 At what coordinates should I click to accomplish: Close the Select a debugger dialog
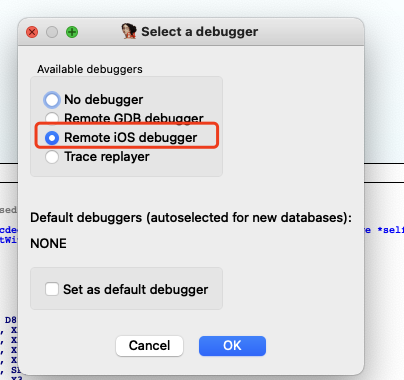pos(32,32)
